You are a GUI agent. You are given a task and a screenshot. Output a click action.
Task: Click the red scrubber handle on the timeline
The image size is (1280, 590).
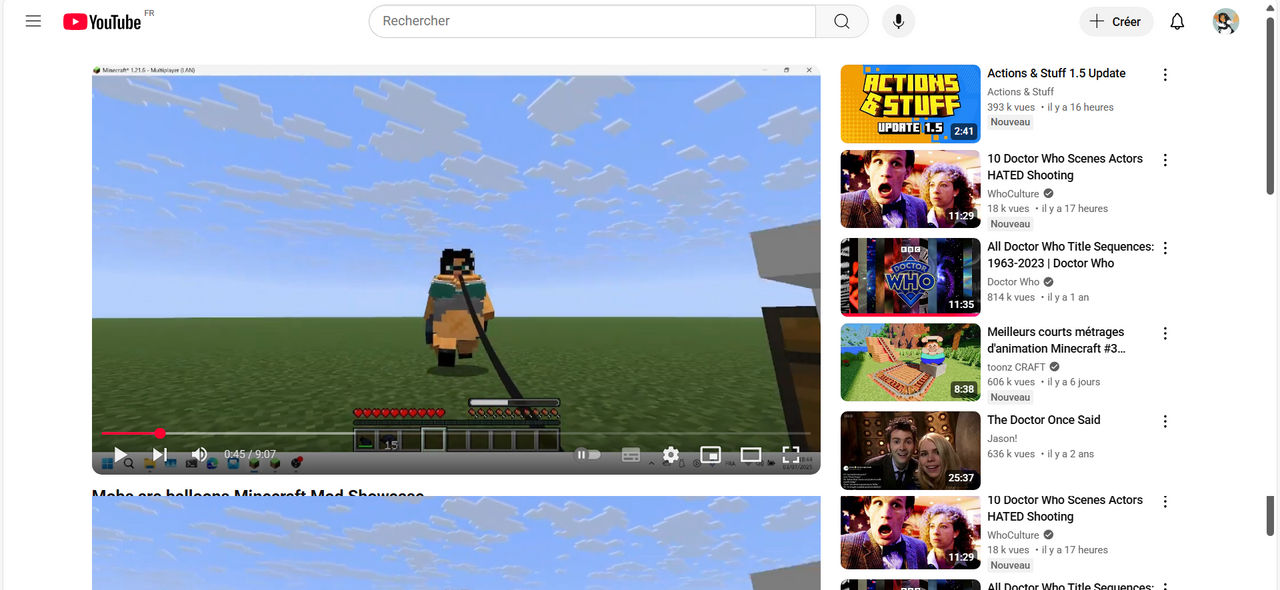[x=160, y=433]
